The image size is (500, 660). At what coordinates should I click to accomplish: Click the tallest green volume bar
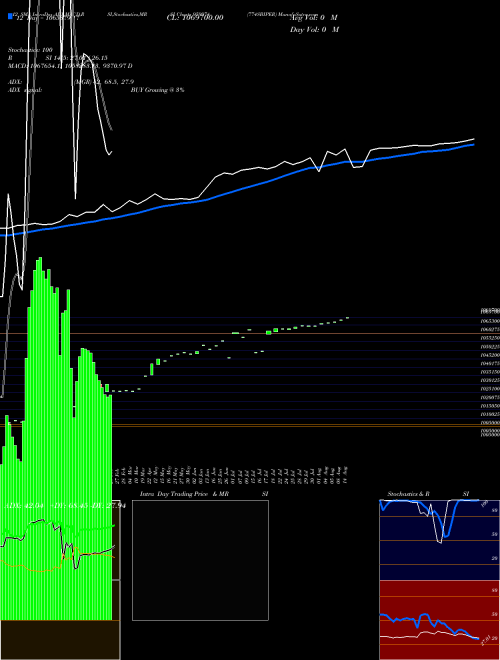click(40, 439)
